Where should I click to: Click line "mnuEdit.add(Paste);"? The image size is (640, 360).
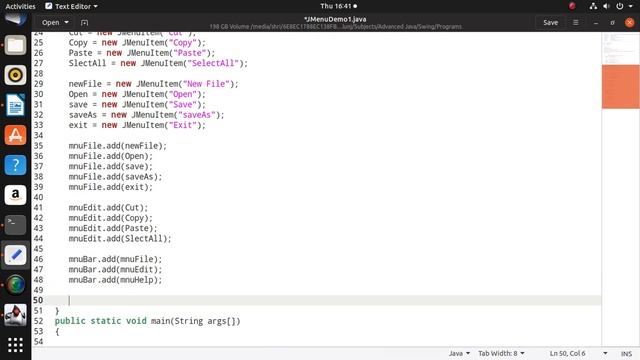tap(113, 228)
